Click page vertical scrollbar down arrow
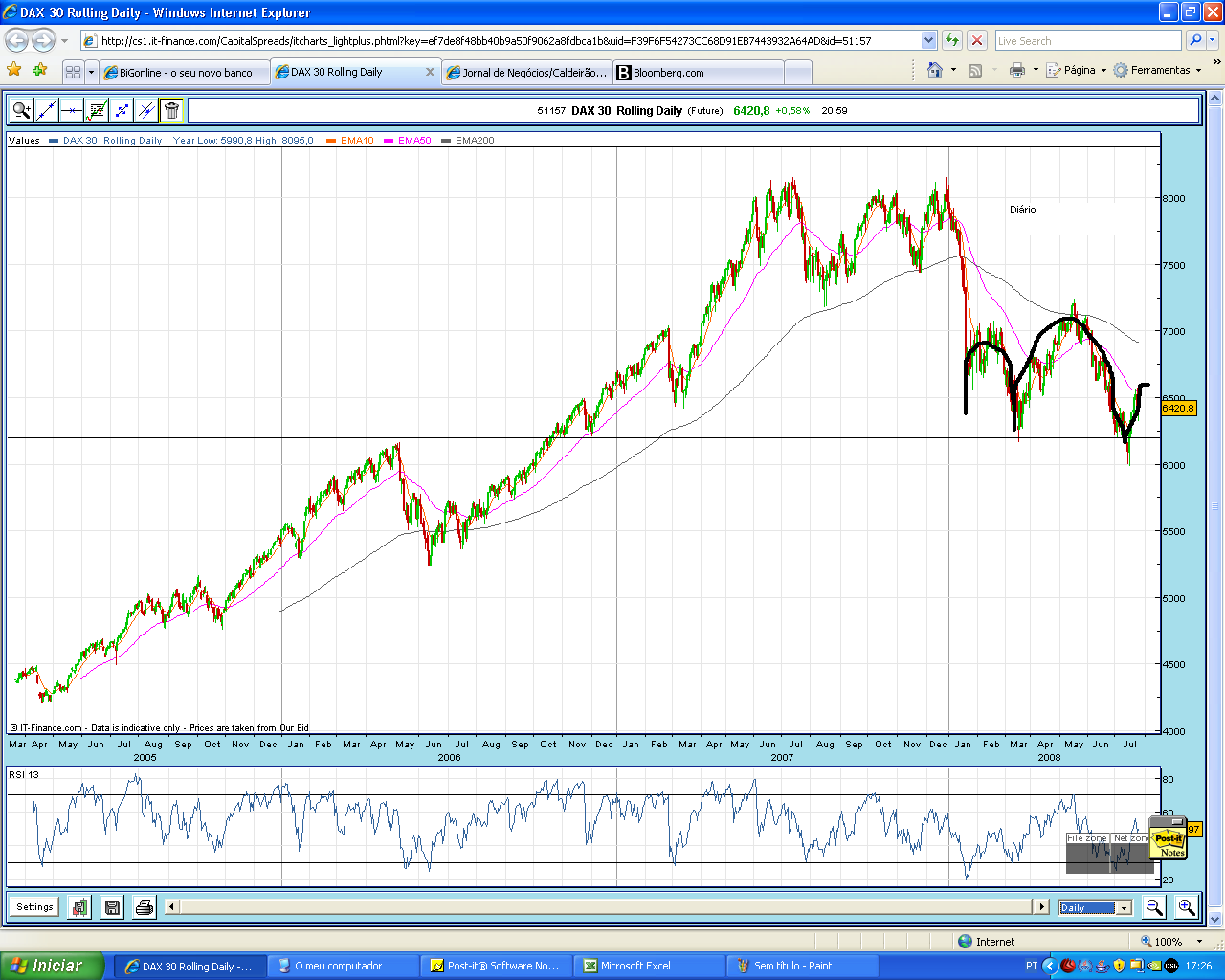1225x980 pixels. click(x=1215, y=921)
